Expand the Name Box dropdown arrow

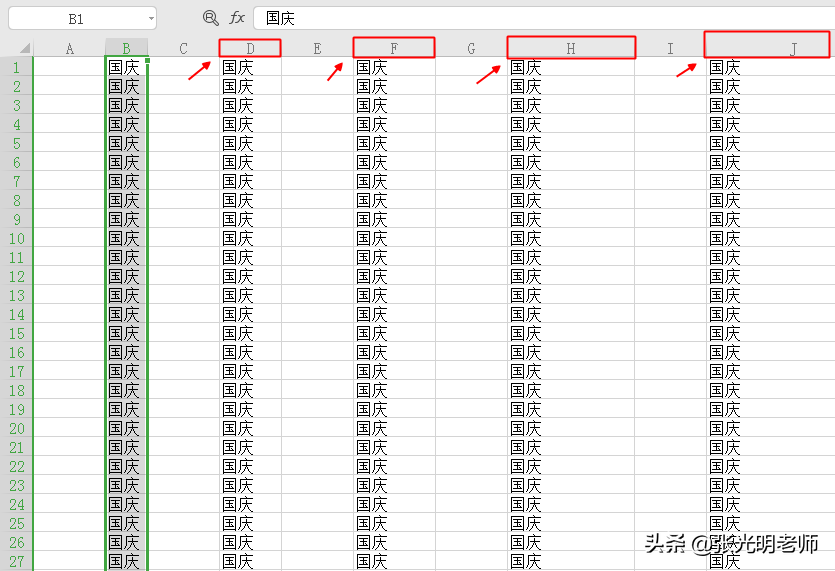point(151,19)
